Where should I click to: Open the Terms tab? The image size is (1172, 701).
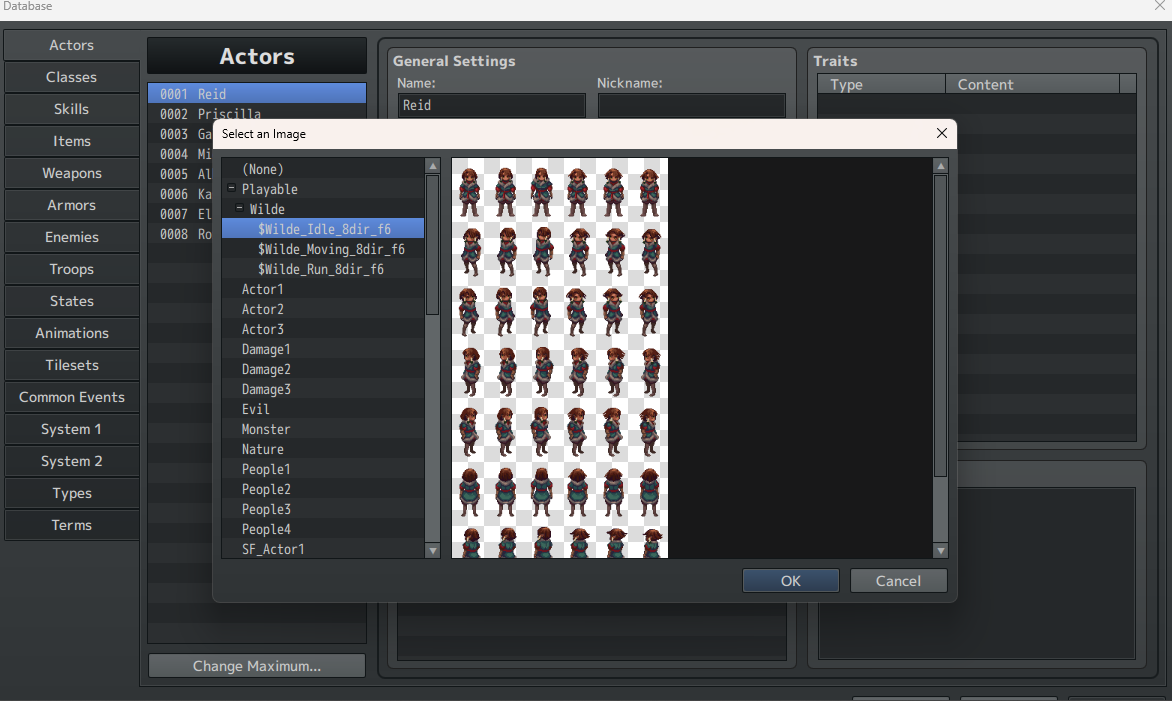tap(72, 525)
